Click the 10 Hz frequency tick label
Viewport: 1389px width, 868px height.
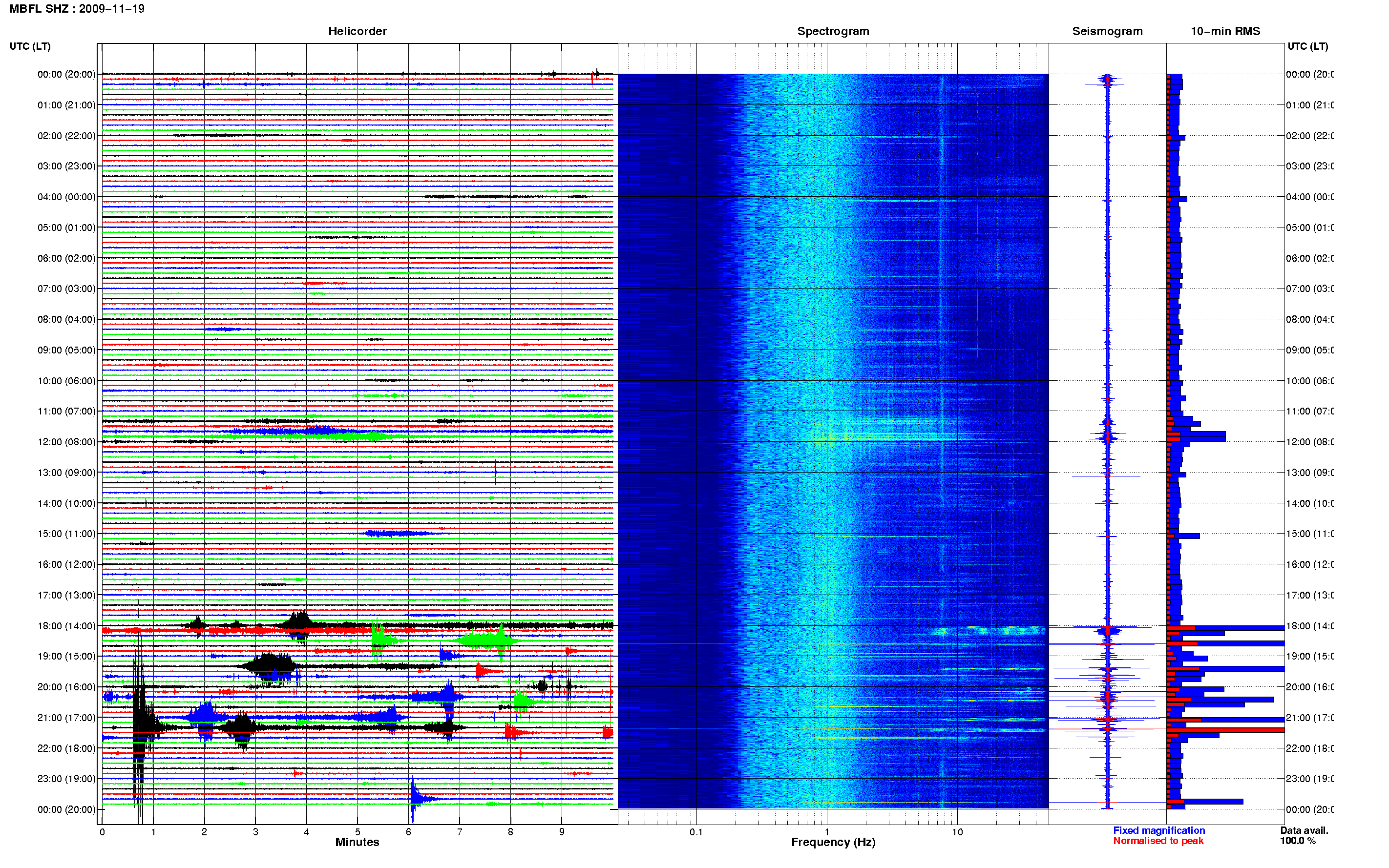point(957,832)
